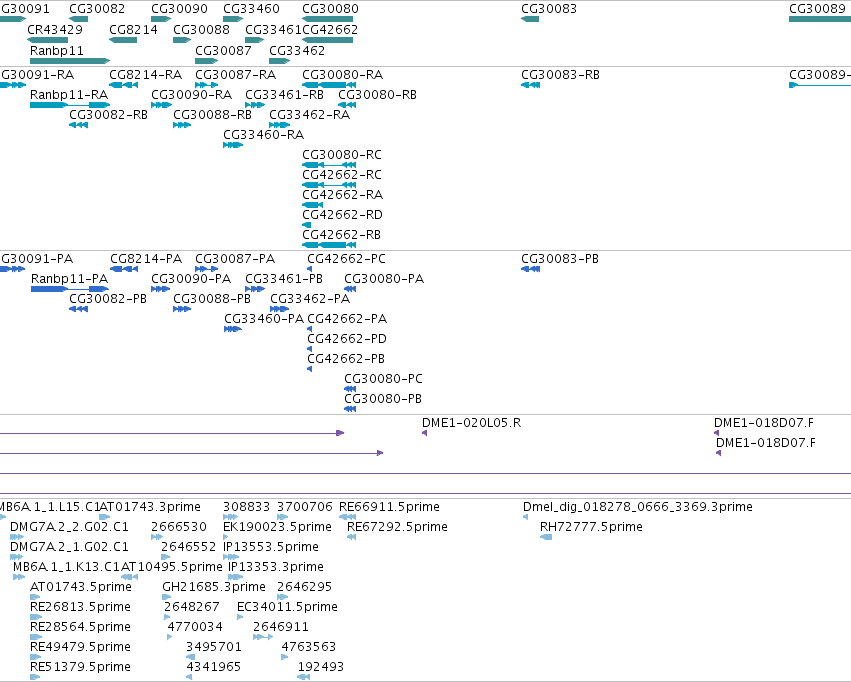
Task: Select the IP13553.5prime EST label
Action: (271, 547)
